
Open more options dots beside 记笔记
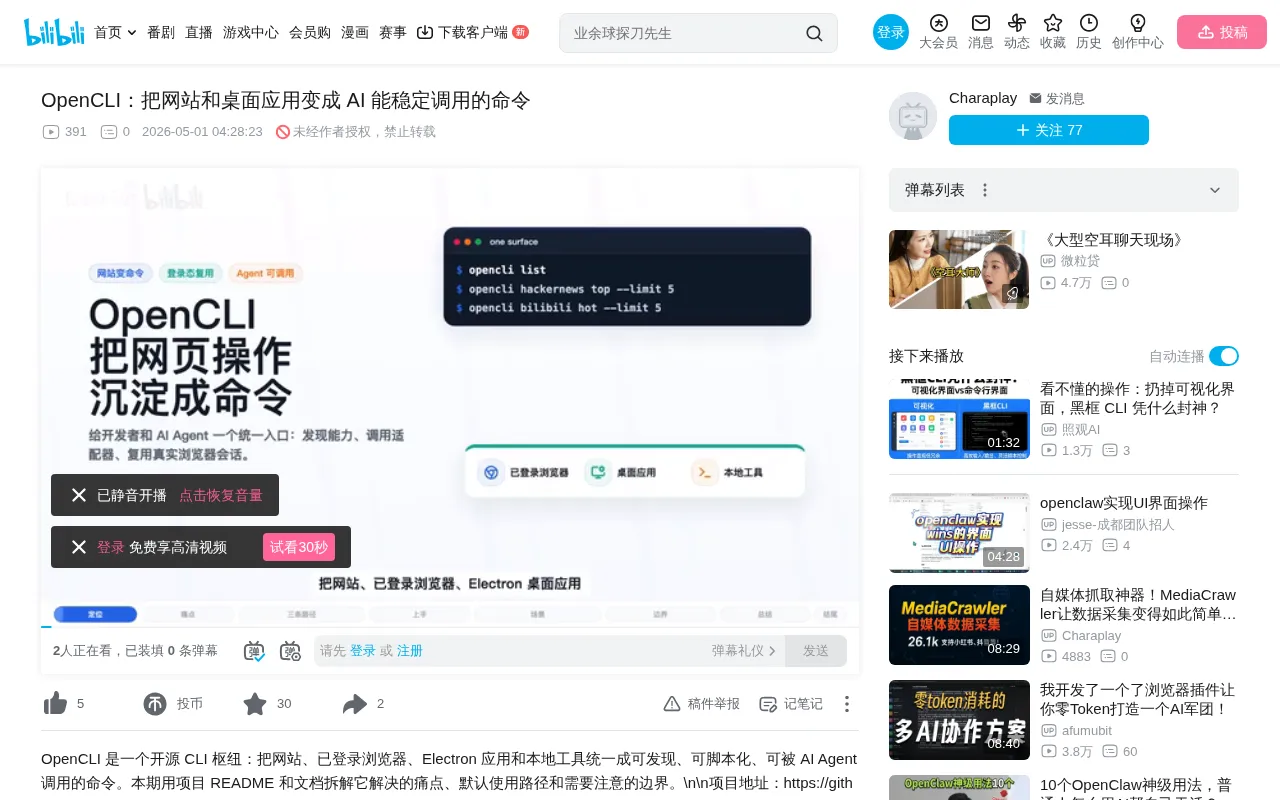click(847, 704)
